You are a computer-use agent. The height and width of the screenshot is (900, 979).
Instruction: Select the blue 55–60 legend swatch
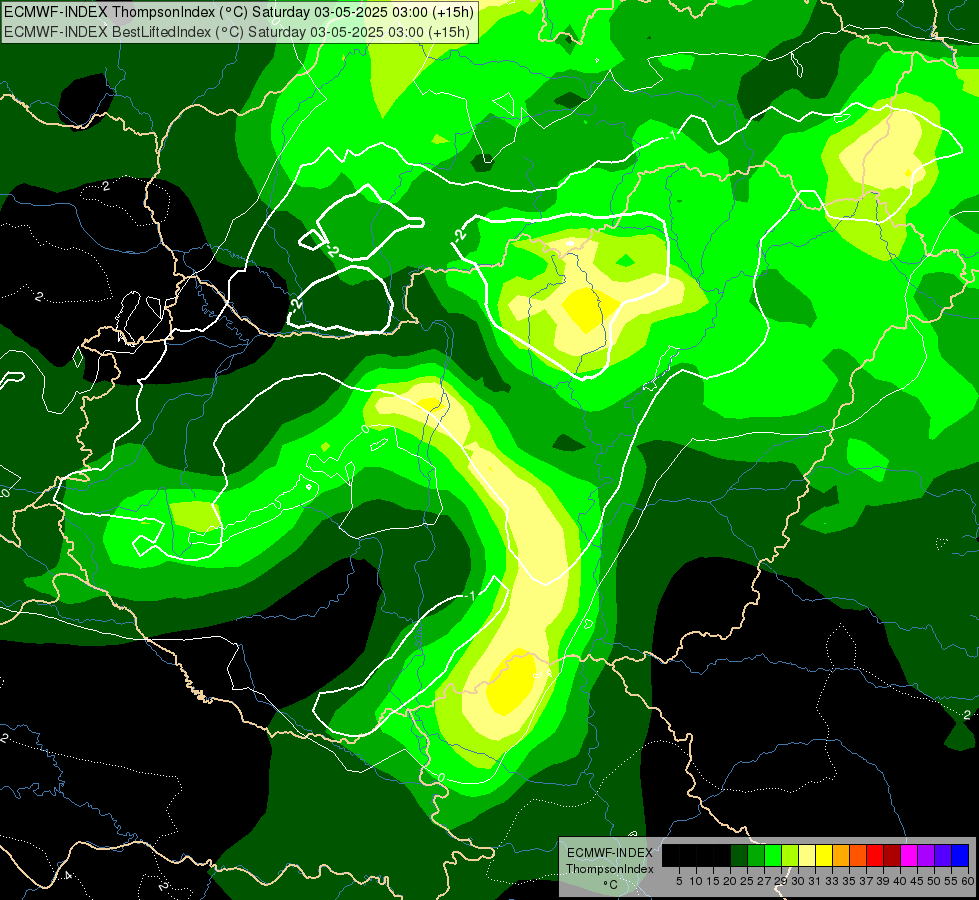[x=960, y=855]
